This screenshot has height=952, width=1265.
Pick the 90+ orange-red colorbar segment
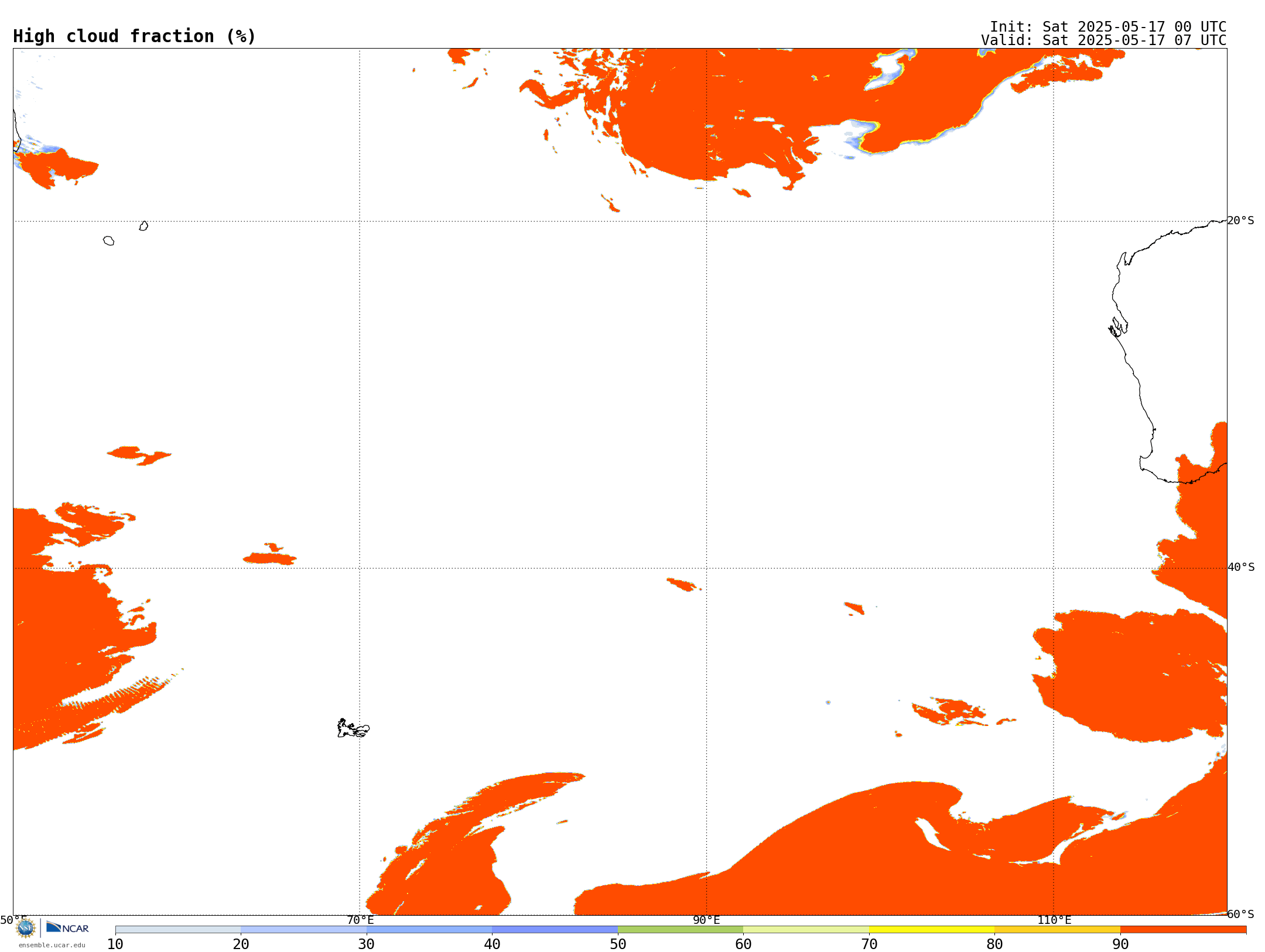click(x=1183, y=930)
